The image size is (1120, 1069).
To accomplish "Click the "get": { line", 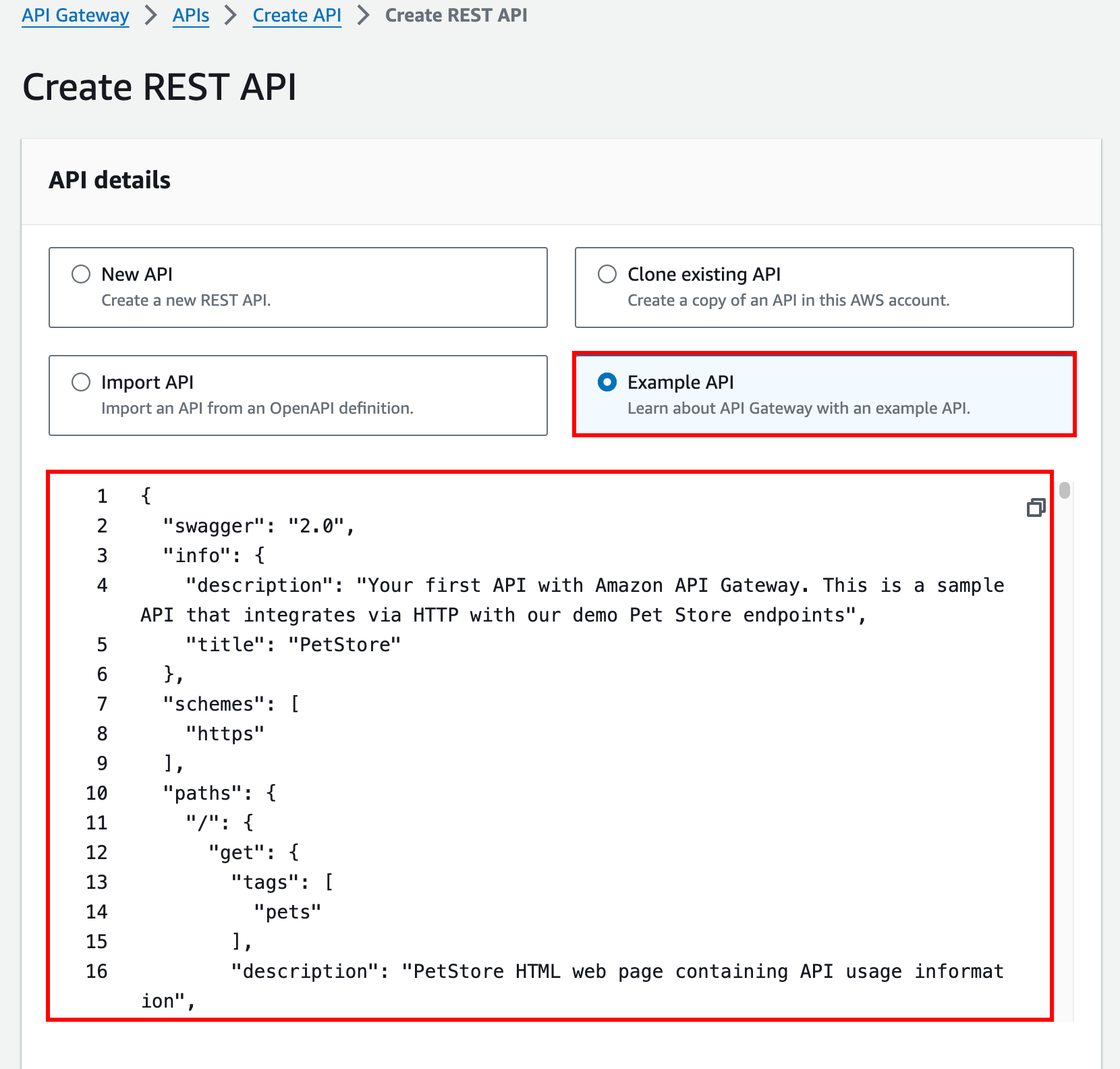I will click(253, 852).
